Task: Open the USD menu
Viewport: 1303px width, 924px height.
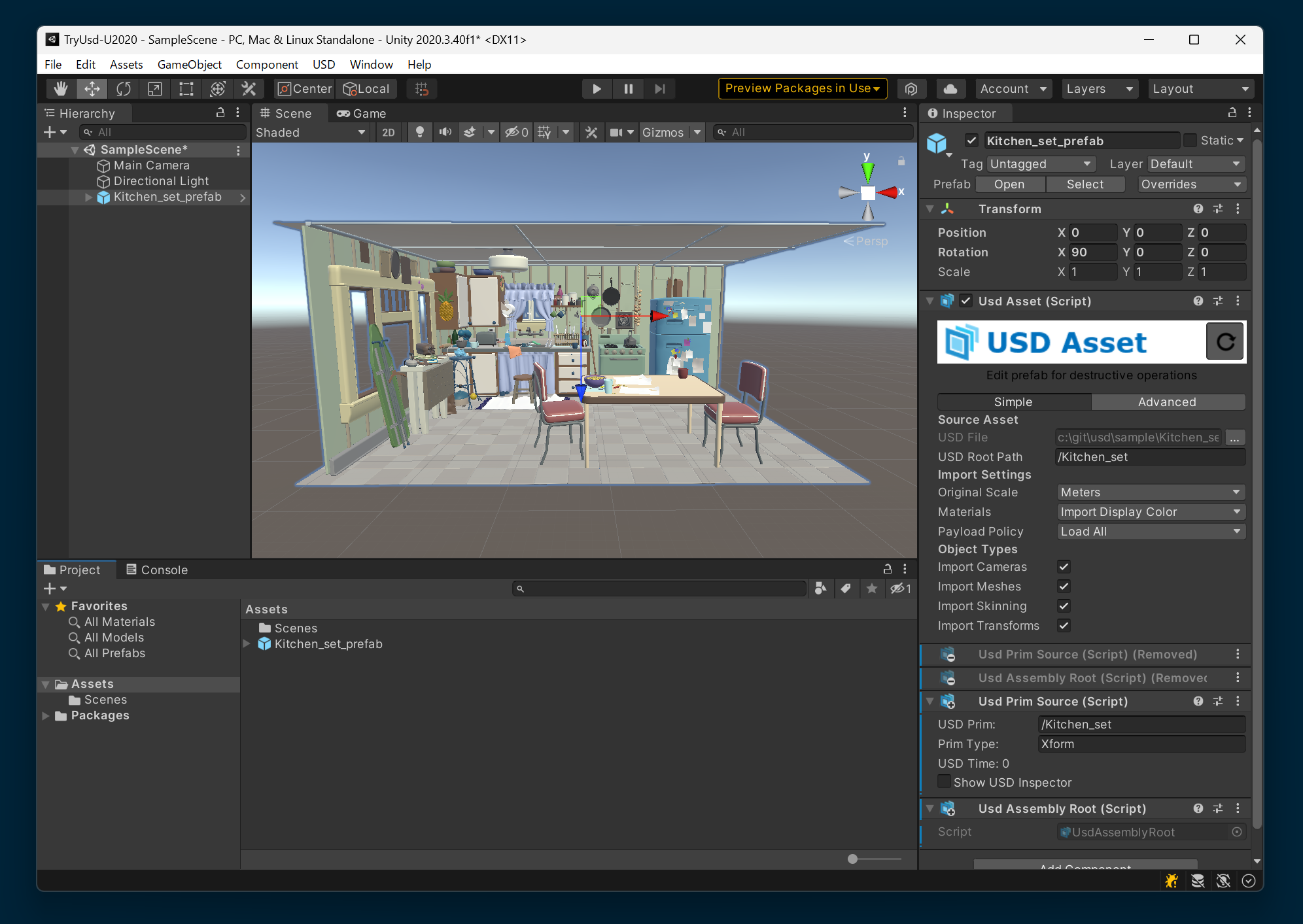Action: [x=323, y=65]
